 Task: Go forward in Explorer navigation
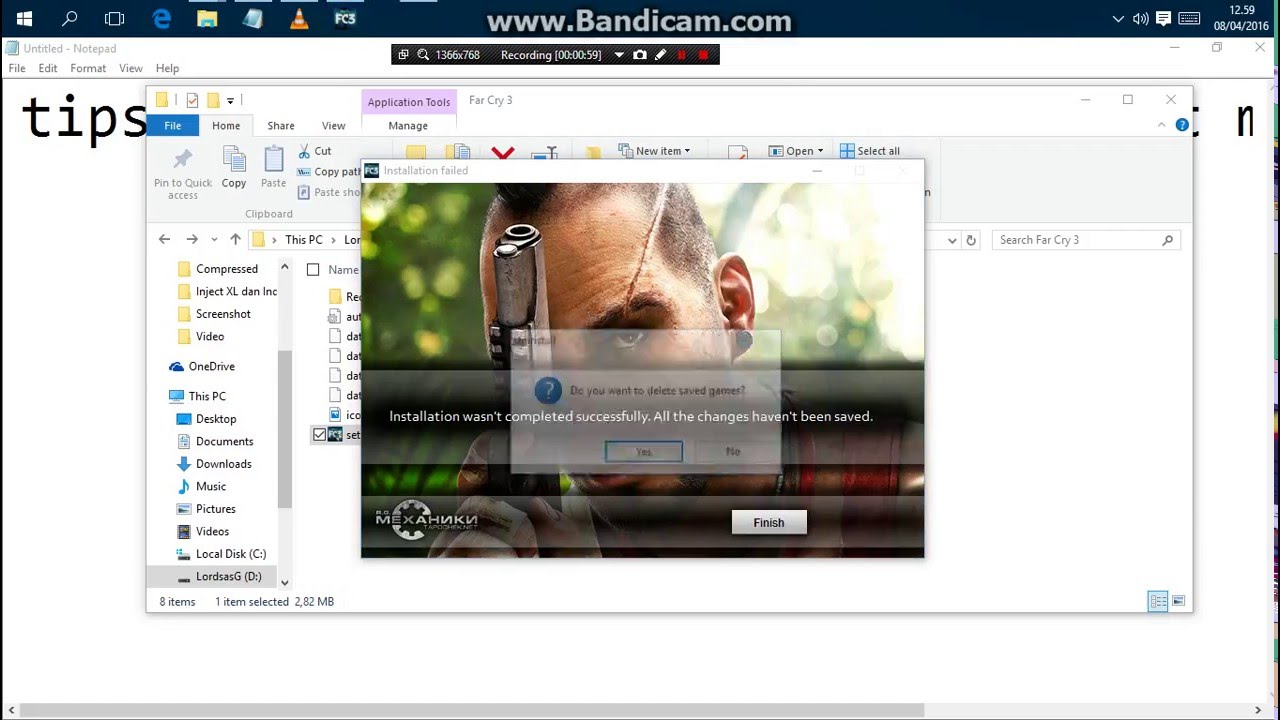click(192, 240)
